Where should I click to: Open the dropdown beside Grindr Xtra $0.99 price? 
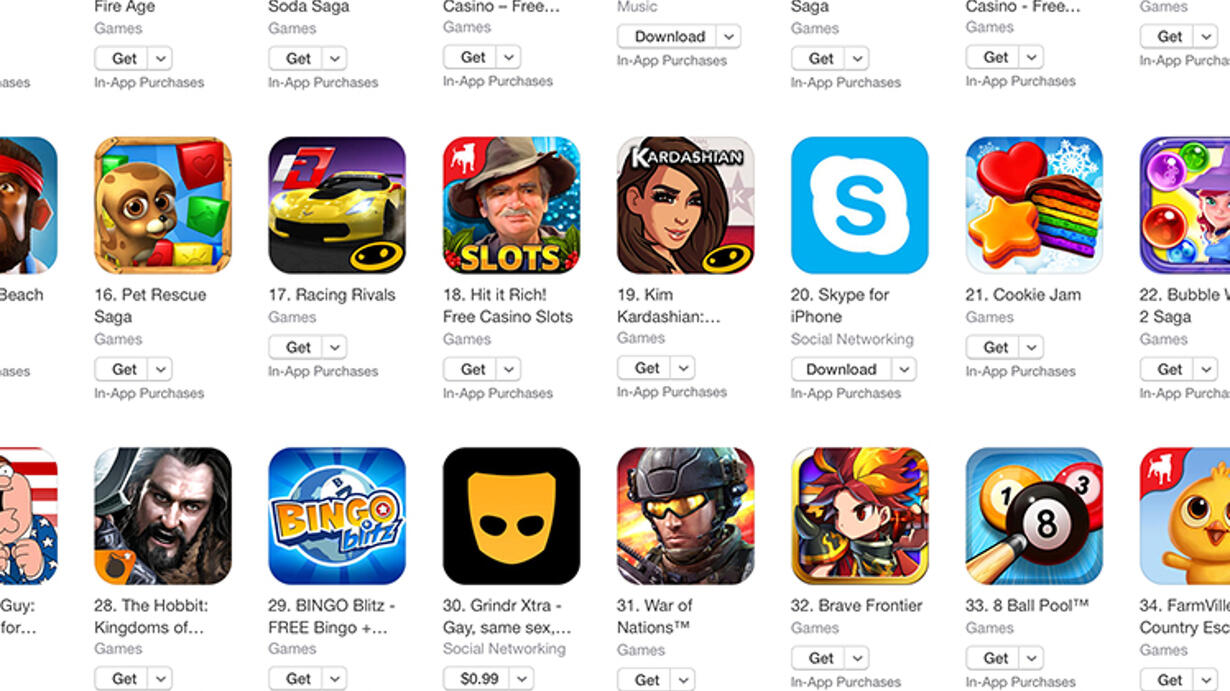521,678
